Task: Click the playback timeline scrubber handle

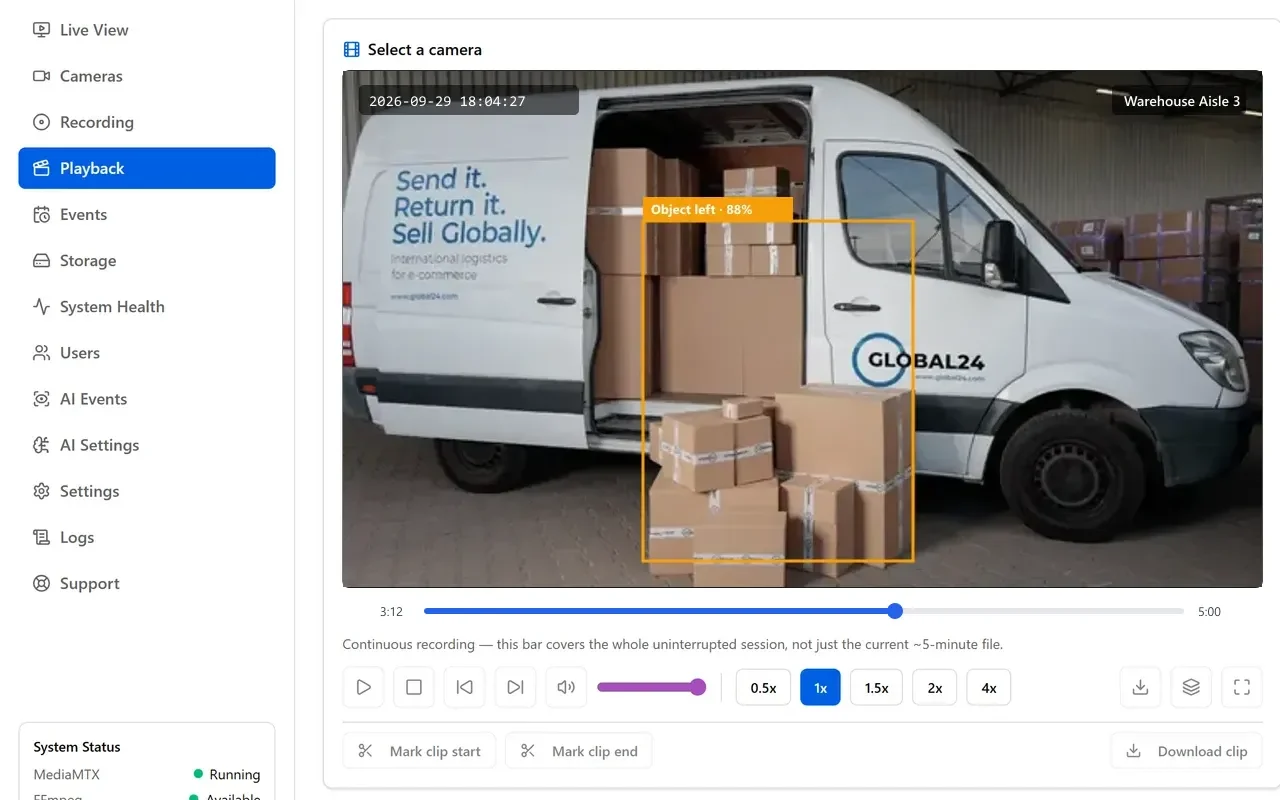Action: 895,611
